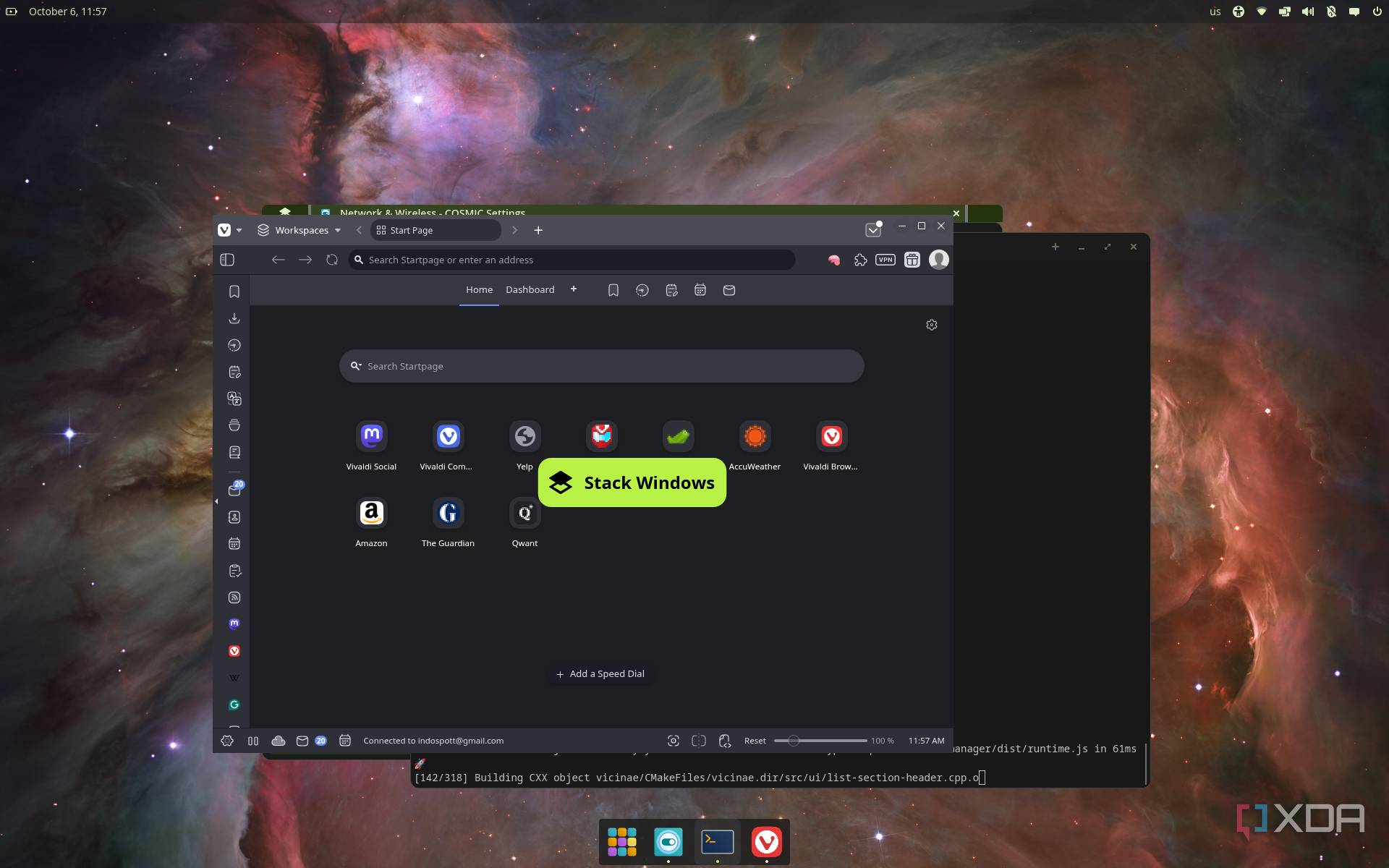Image resolution: width=1389 pixels, height=868 pixels.
Task: Toggle the VPN button
Action: (885, 260)
